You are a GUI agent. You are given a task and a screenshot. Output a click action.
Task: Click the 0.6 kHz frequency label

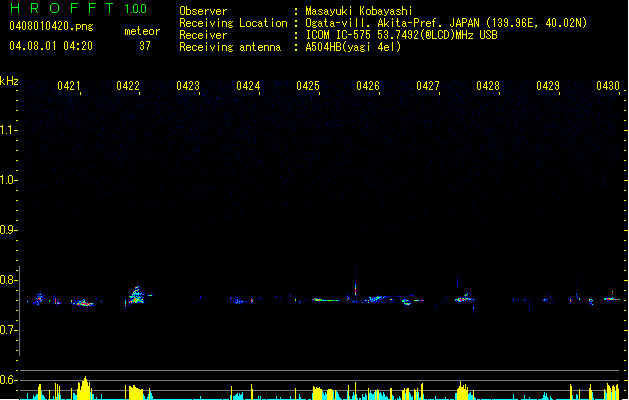(x=8, y=380)
